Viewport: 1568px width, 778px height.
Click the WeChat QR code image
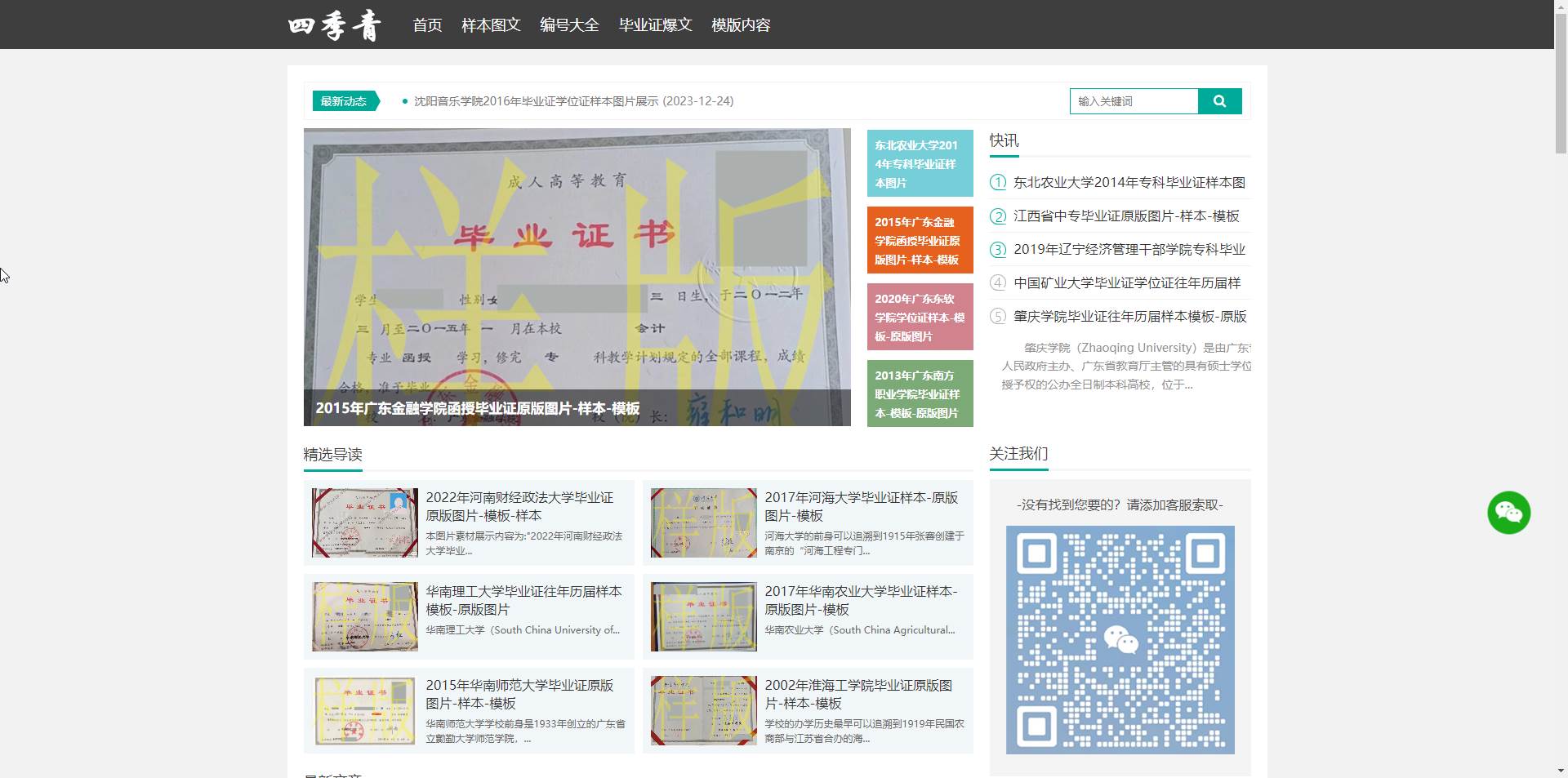click(x=1120, y=640)
